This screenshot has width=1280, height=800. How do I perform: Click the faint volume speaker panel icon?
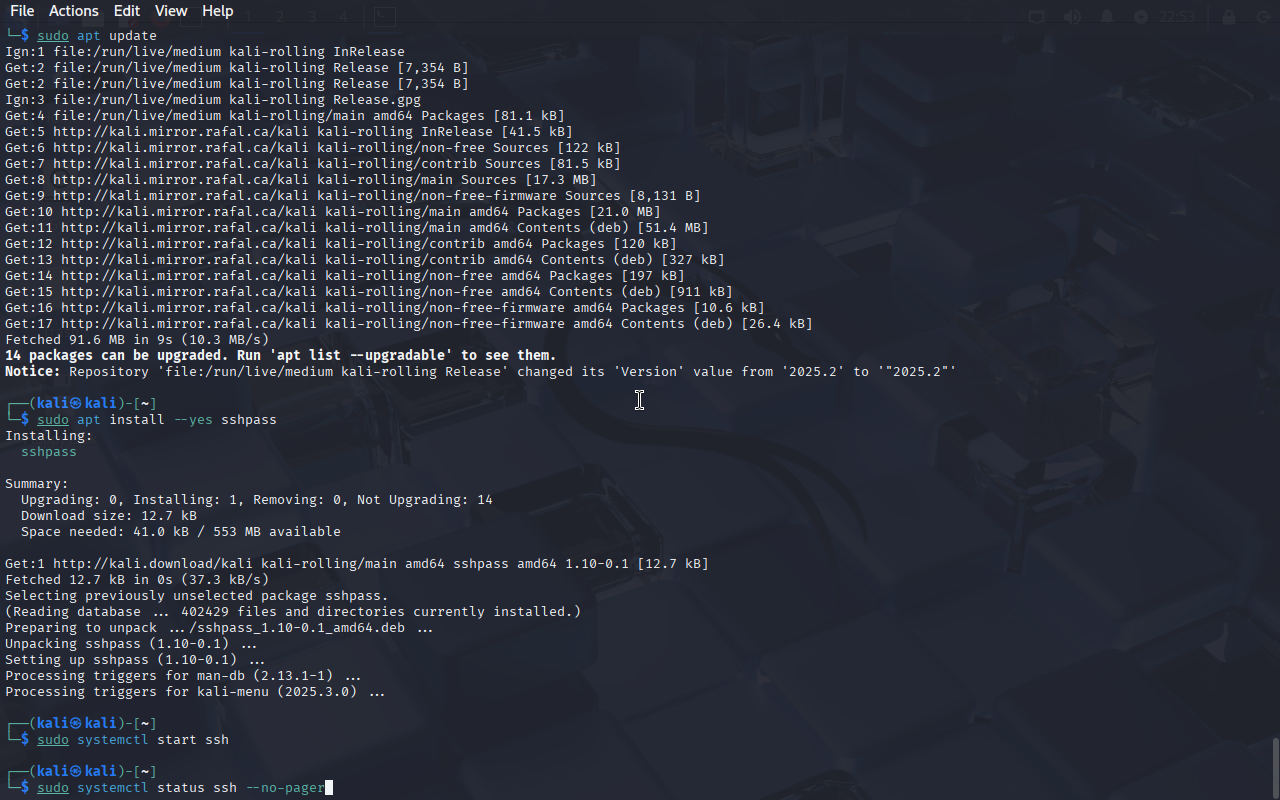tap(1072, 17)
